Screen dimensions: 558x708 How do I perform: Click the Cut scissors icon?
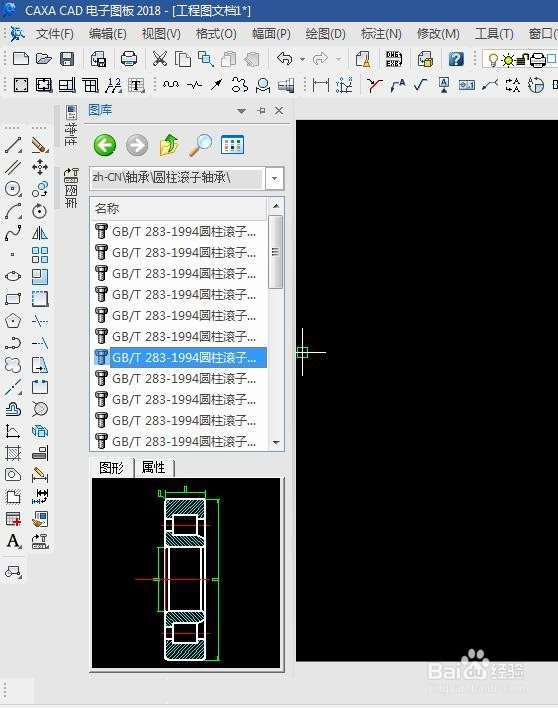(160, 59)
